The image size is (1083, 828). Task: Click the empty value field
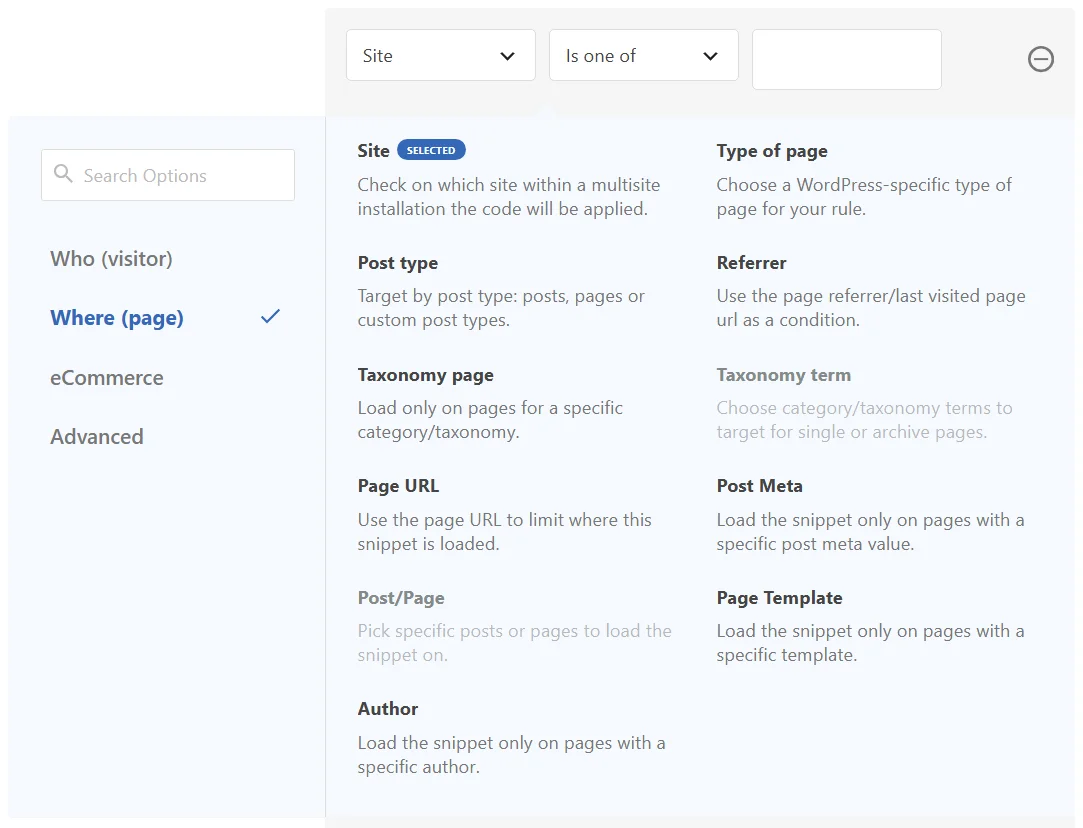847,59
